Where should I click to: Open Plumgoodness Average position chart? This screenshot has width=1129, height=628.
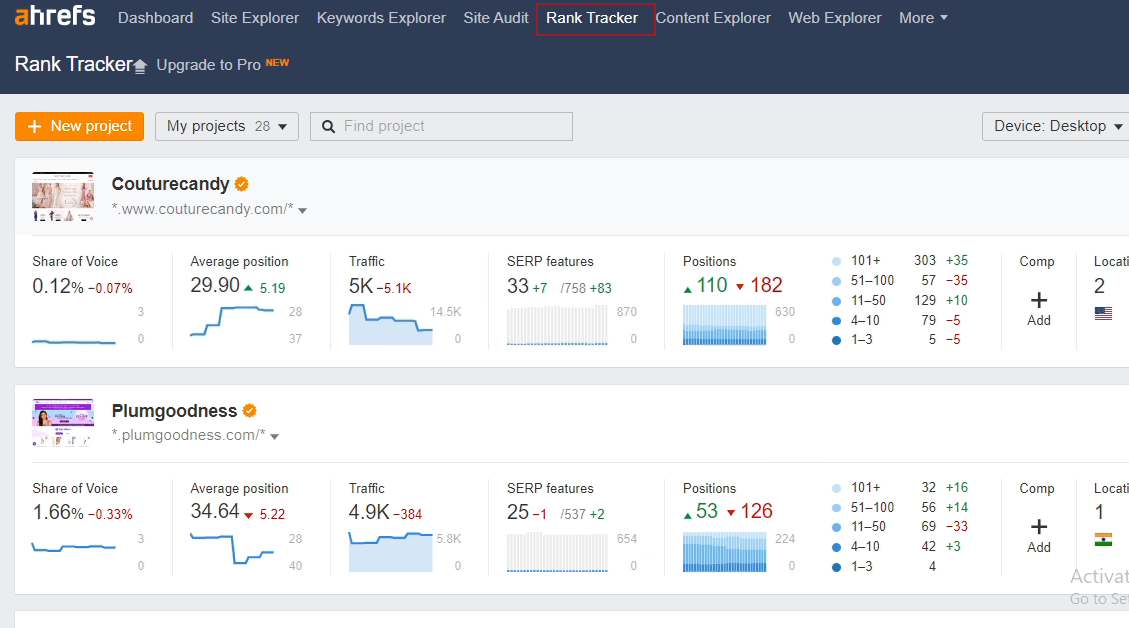(x=232, y=549)
